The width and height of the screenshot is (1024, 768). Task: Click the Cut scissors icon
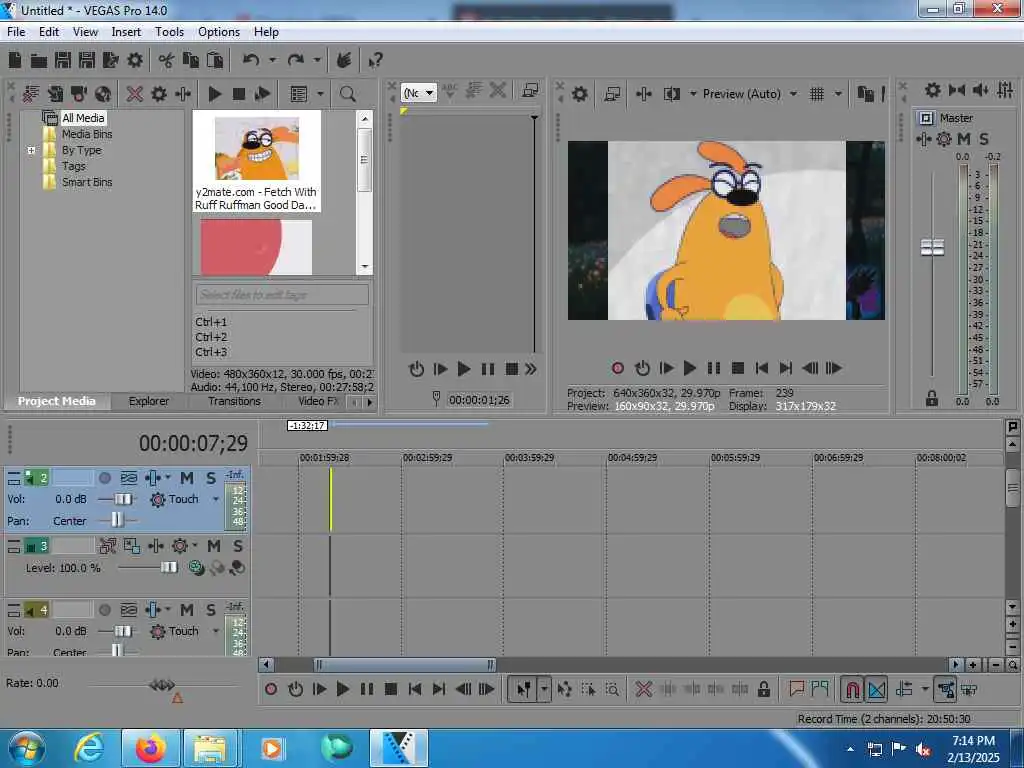166,61
